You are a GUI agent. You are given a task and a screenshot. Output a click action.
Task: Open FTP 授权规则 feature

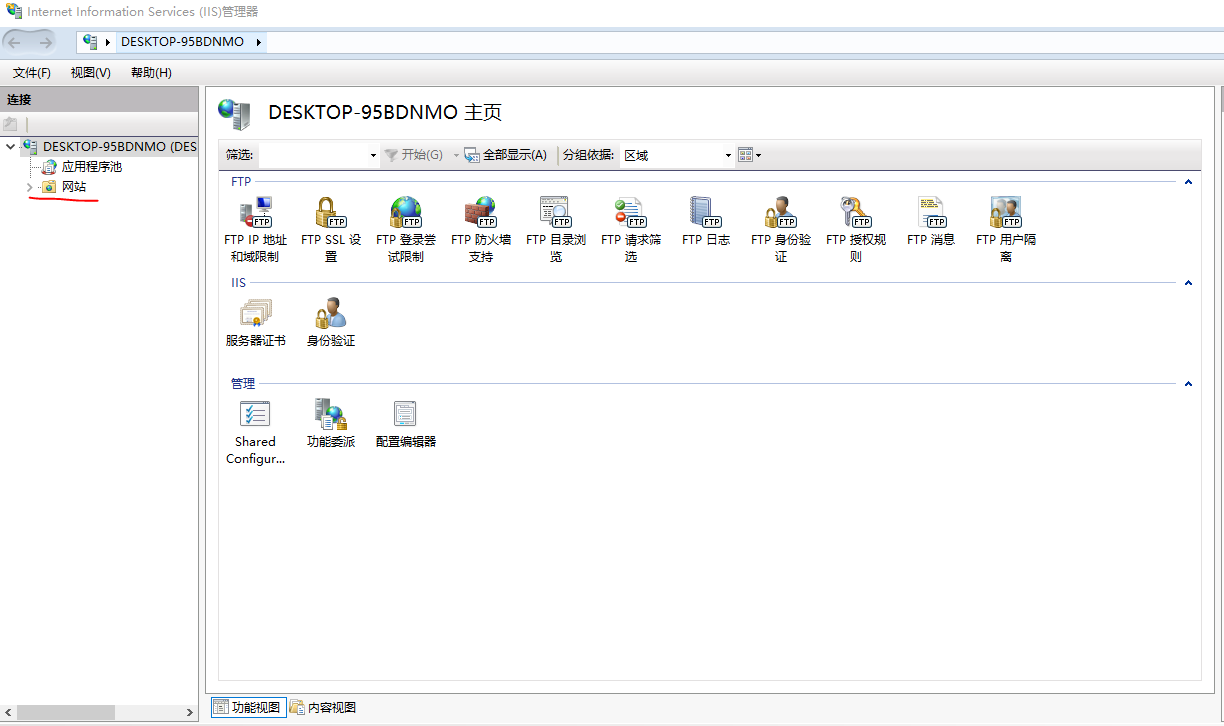[x=856, y=229]
